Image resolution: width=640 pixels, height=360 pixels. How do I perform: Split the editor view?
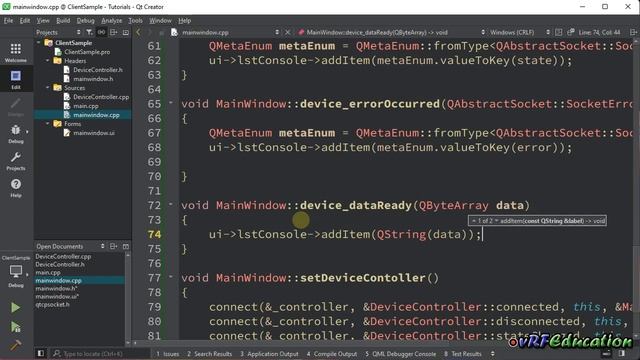point(633,32)
